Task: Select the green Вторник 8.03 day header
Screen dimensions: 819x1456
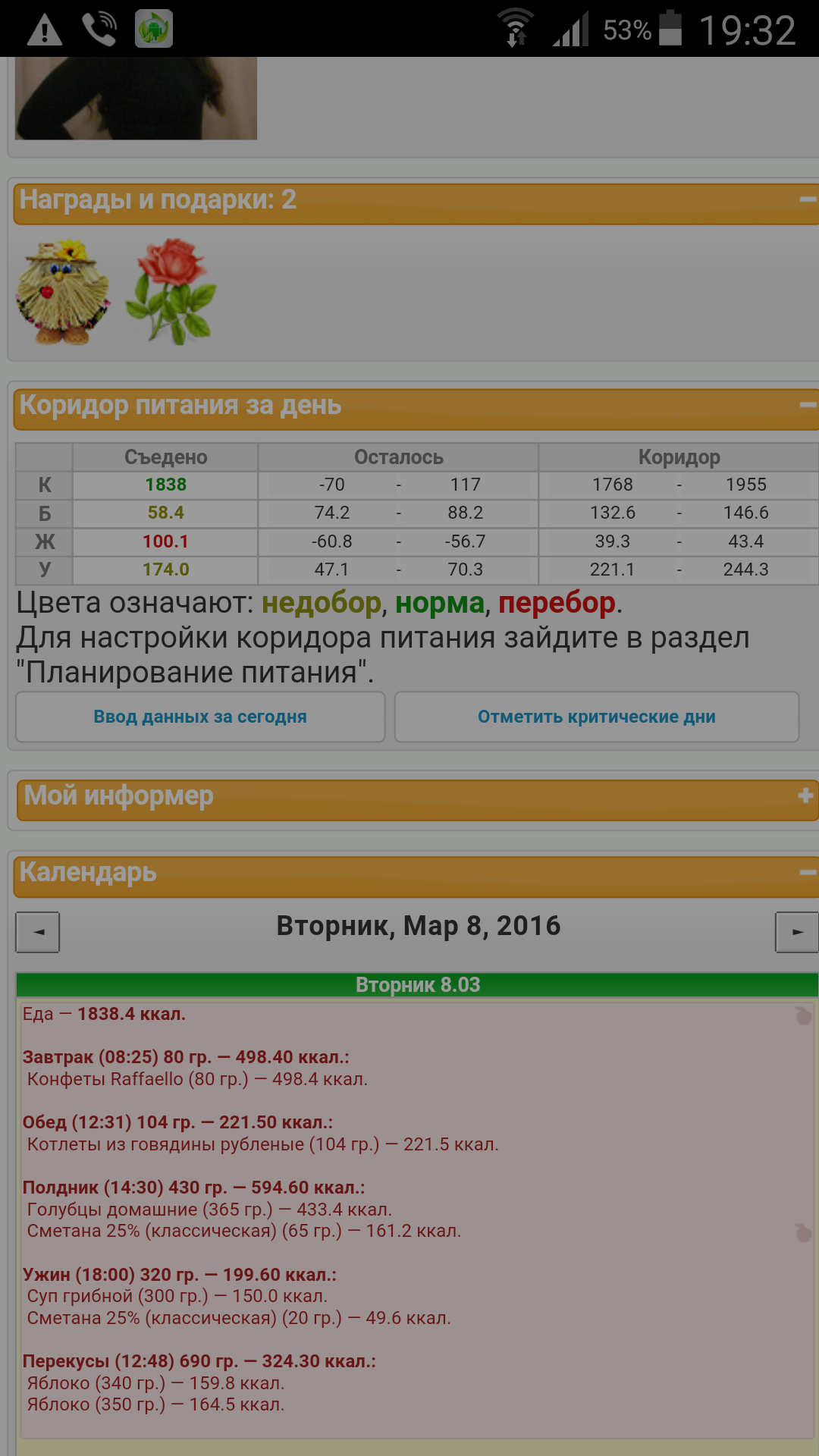Action: 417,985
